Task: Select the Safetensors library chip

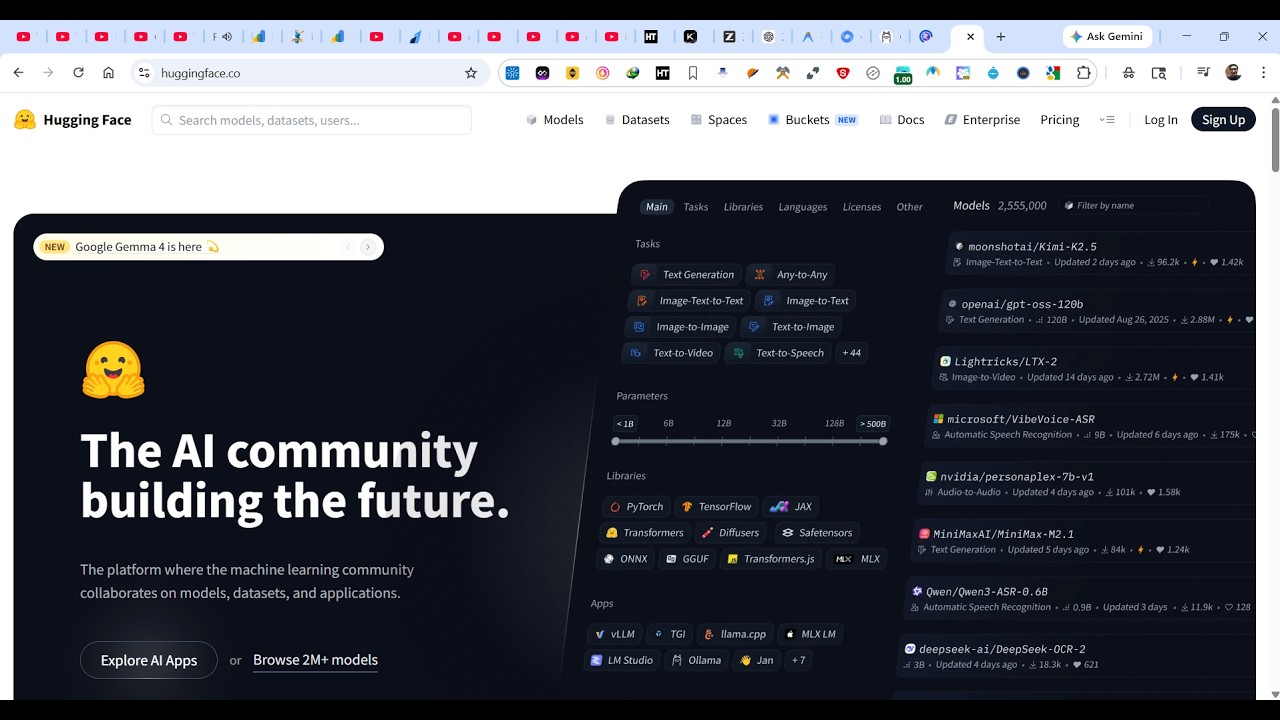Action: click(x=817, y=533)
